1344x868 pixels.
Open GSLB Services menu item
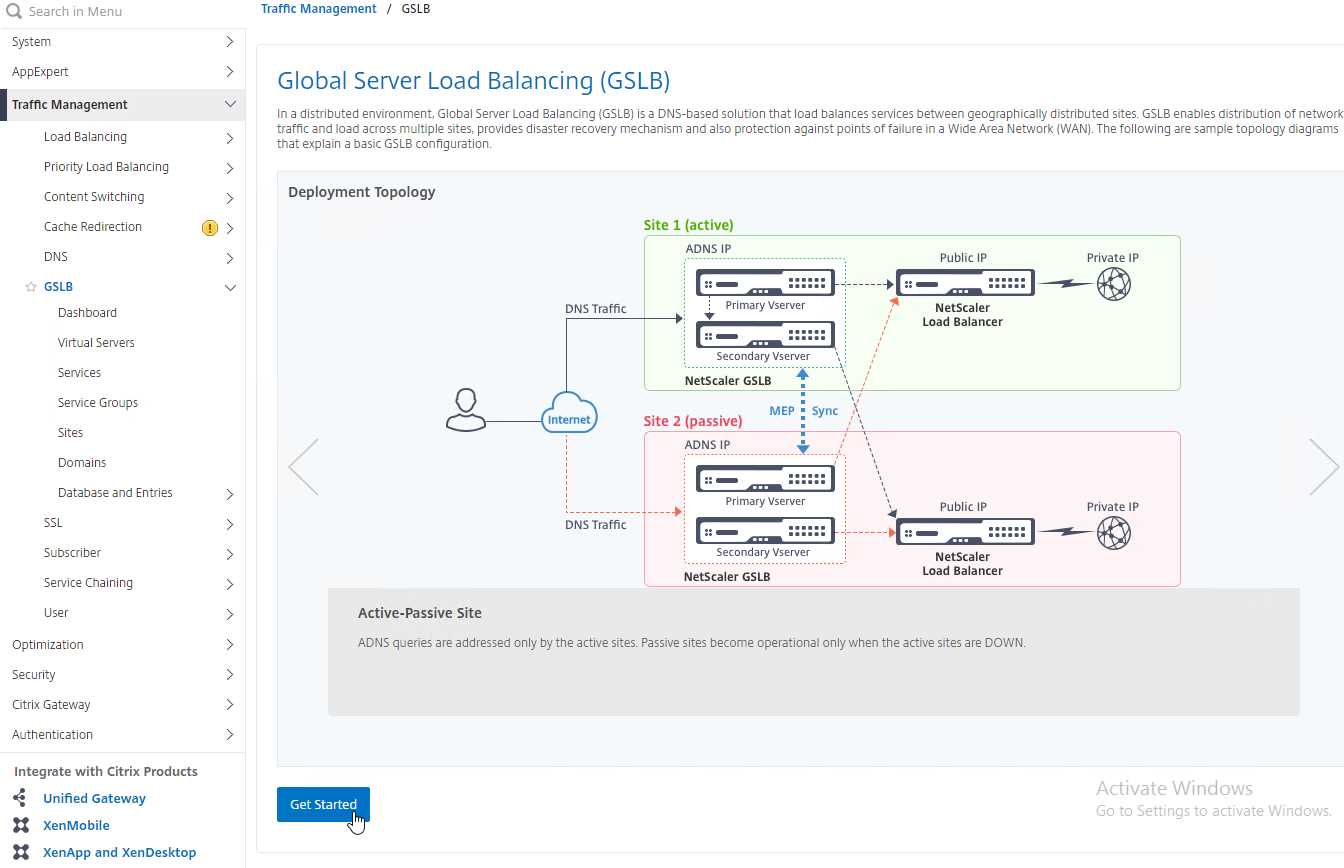[x=79, y=373]
